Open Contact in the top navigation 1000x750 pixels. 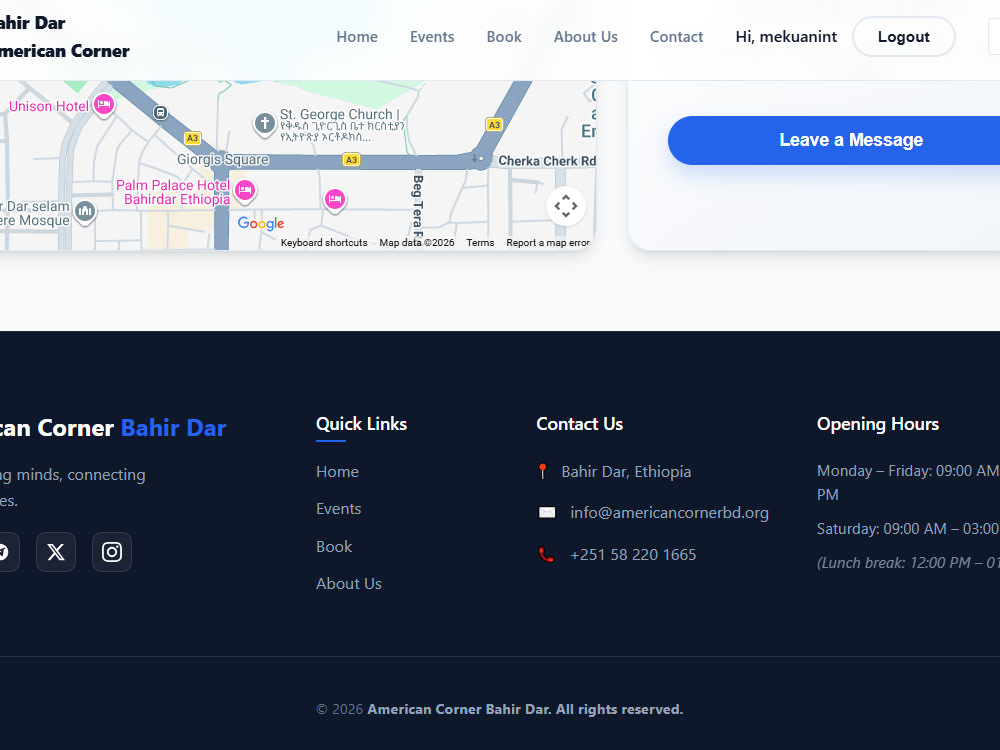[676, 37]
